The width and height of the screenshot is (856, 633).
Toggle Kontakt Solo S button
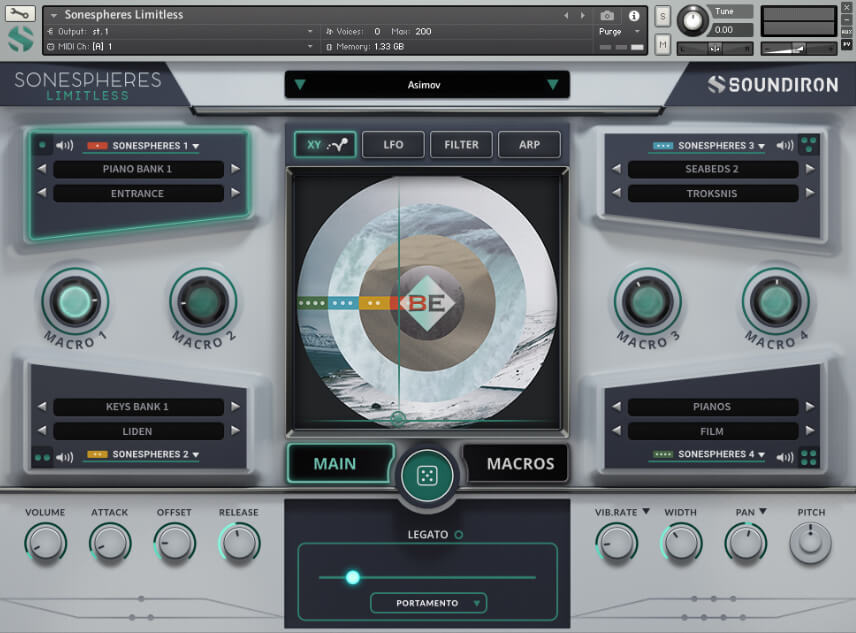point(663,16)
